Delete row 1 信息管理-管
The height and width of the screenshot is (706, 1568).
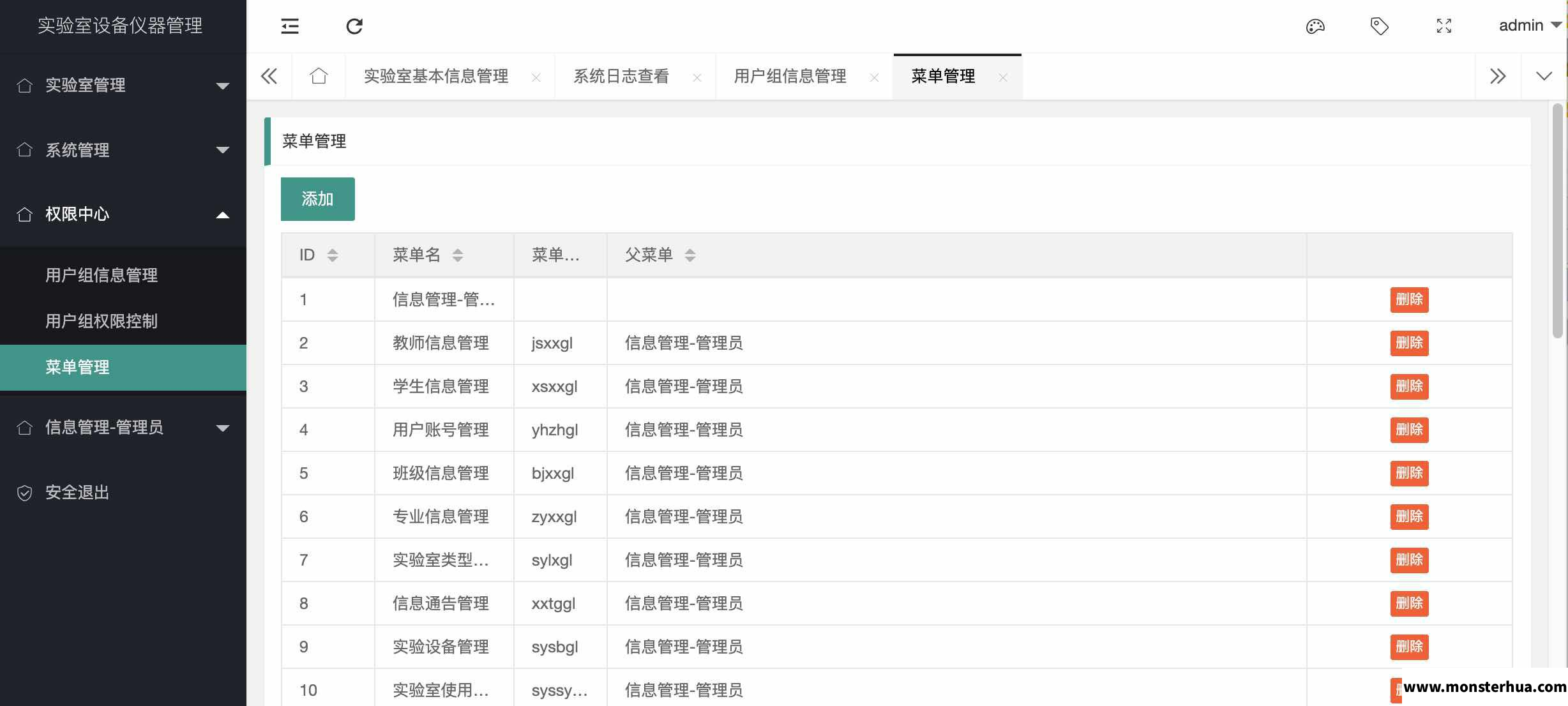pos(1410,299)
